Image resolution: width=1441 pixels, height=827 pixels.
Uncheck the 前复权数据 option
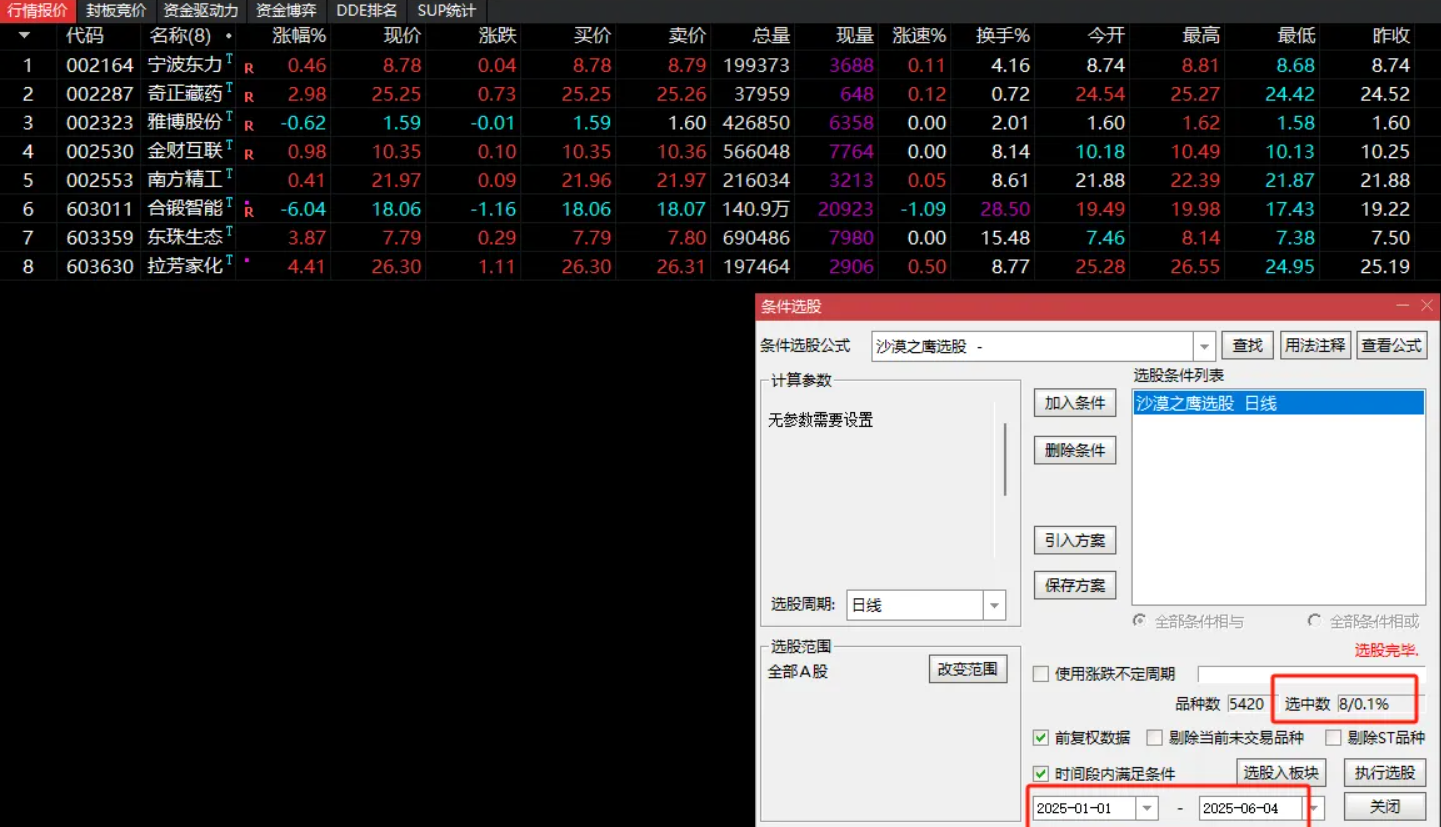click(x=1040, y=737)
